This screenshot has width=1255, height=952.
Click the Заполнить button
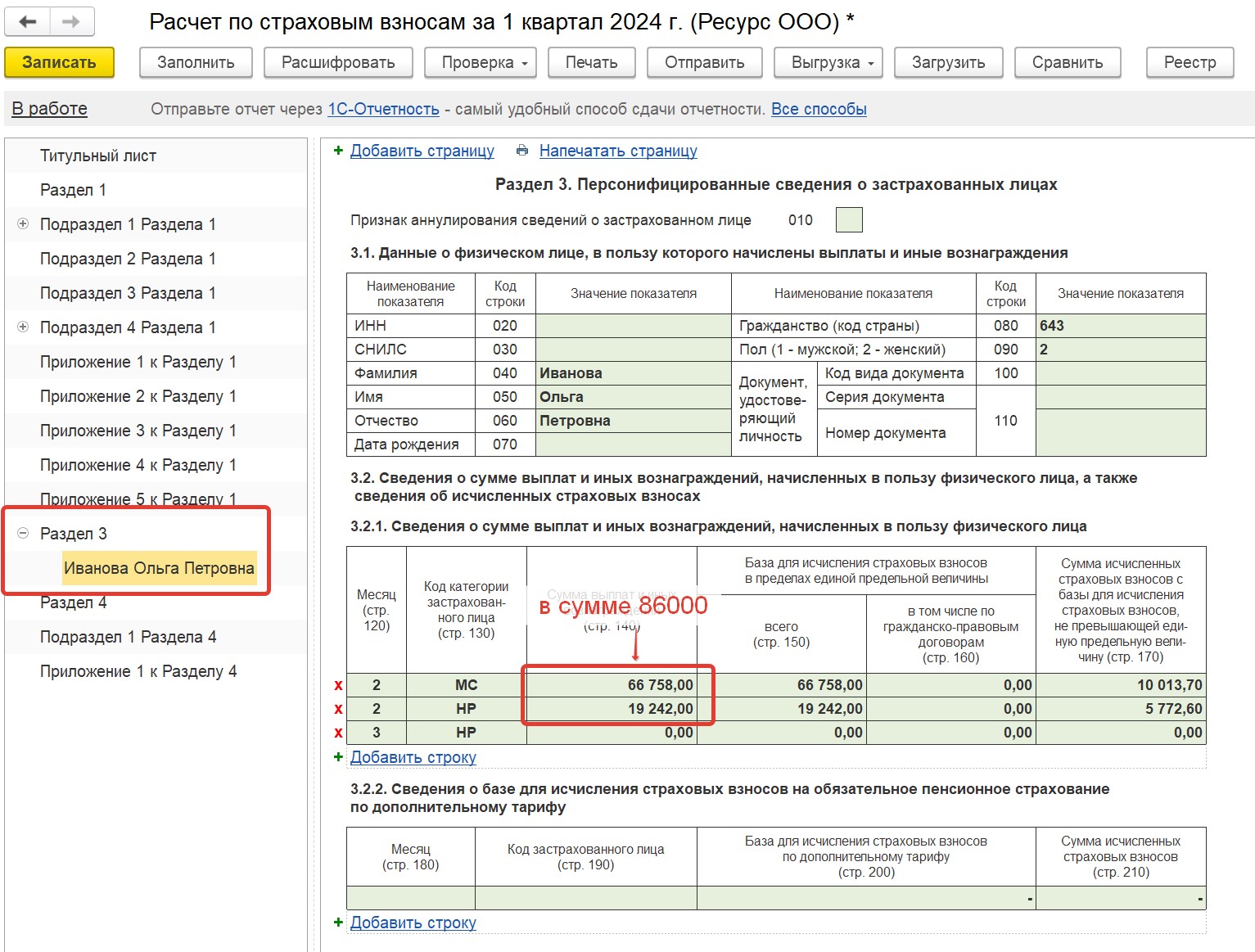pos(196,62)
